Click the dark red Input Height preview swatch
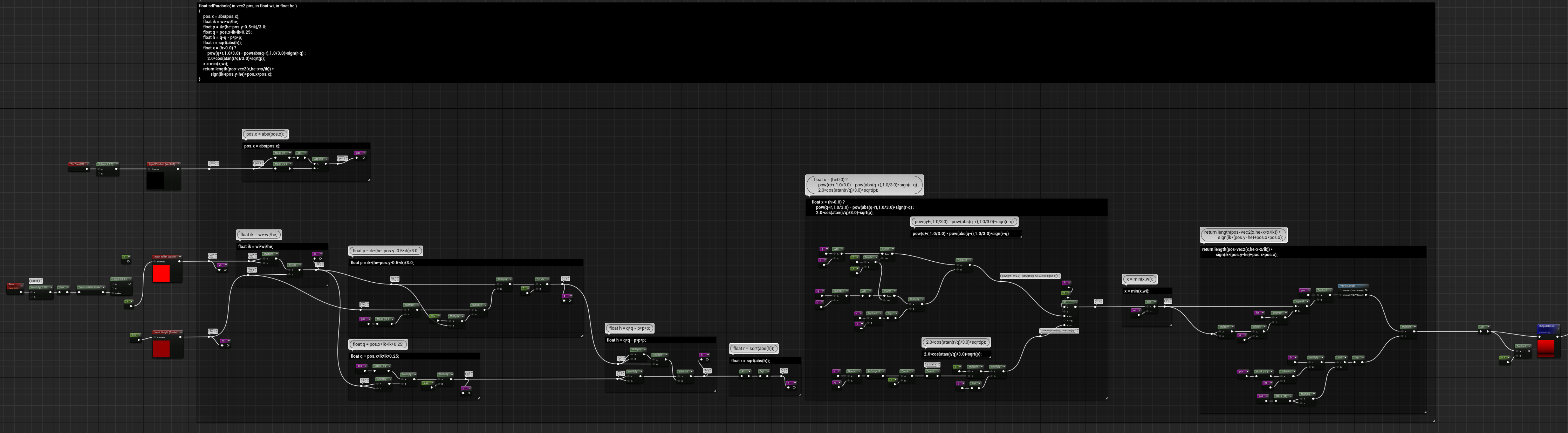The height and width of the screenshot is (433, 1568). [x=161, y=349]
